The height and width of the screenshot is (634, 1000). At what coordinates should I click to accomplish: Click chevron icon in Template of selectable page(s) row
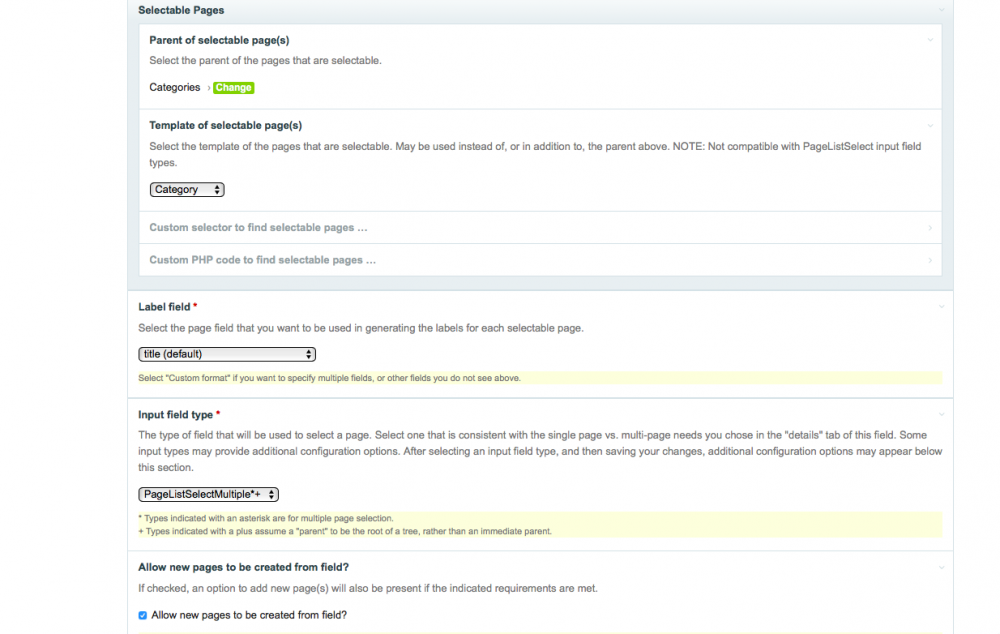[x=930, y=126]
